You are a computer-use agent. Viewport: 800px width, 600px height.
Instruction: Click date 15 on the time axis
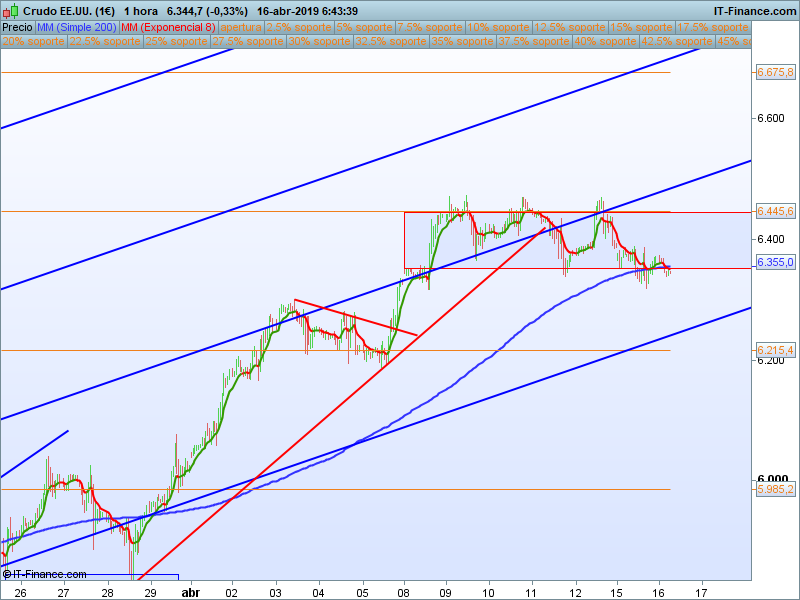click(616, 592)
